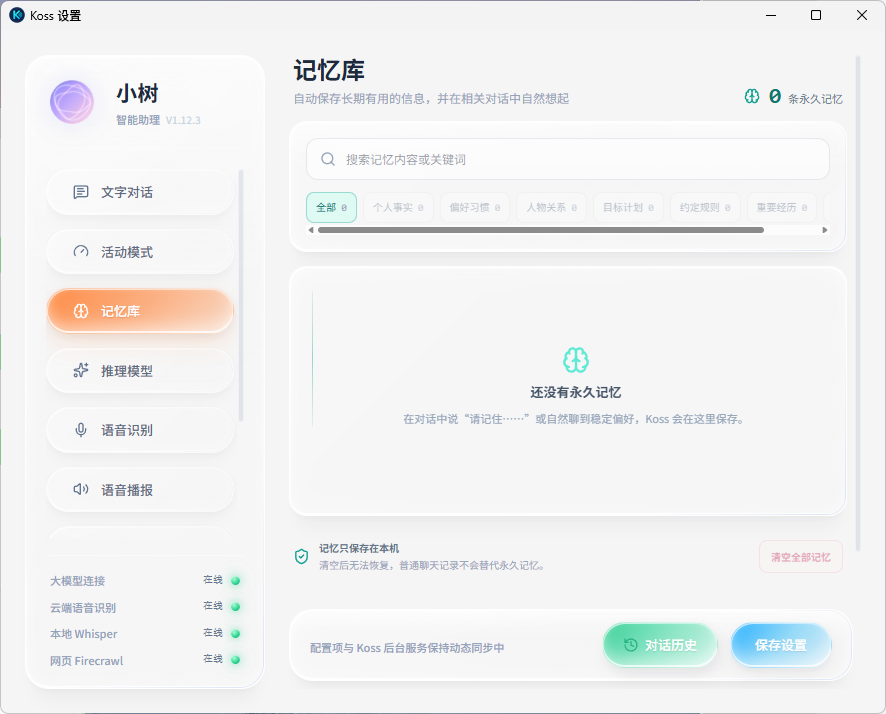Click 保存设置 to save settings

click(x=781, y=645)
